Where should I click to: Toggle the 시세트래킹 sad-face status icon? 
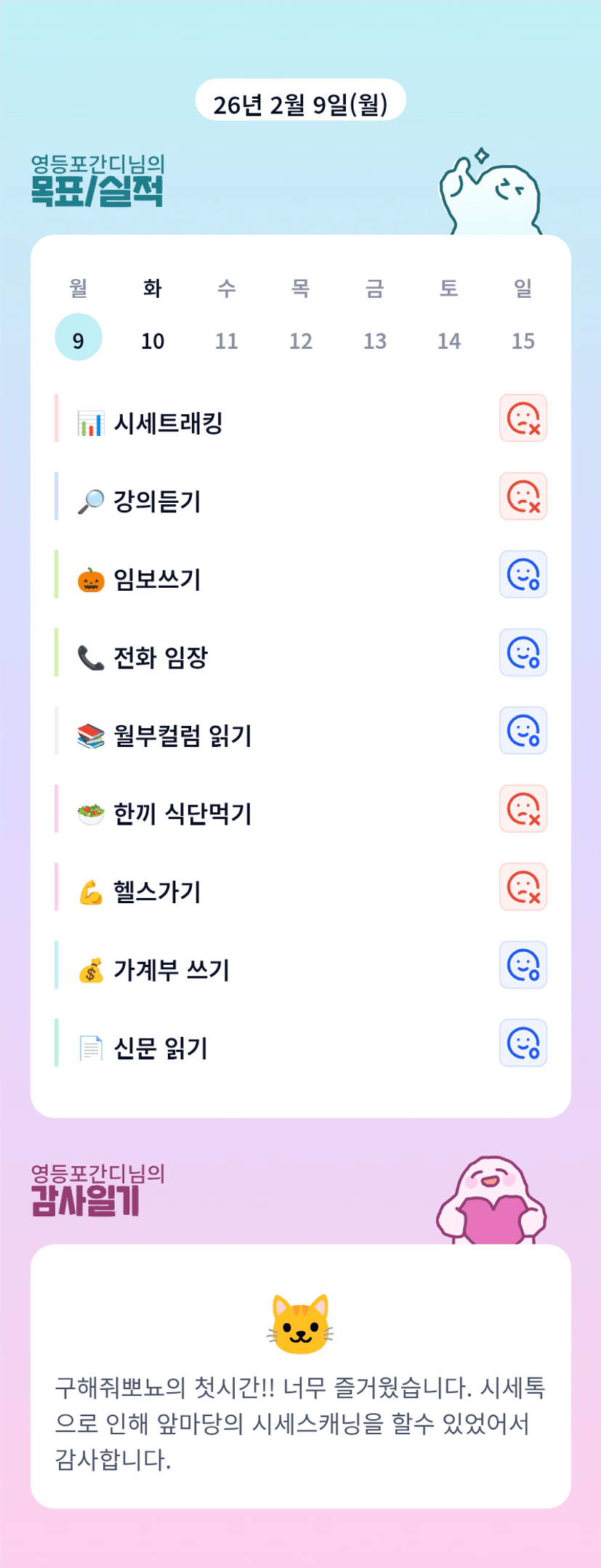pyautogui.click(x=523, y=419)
